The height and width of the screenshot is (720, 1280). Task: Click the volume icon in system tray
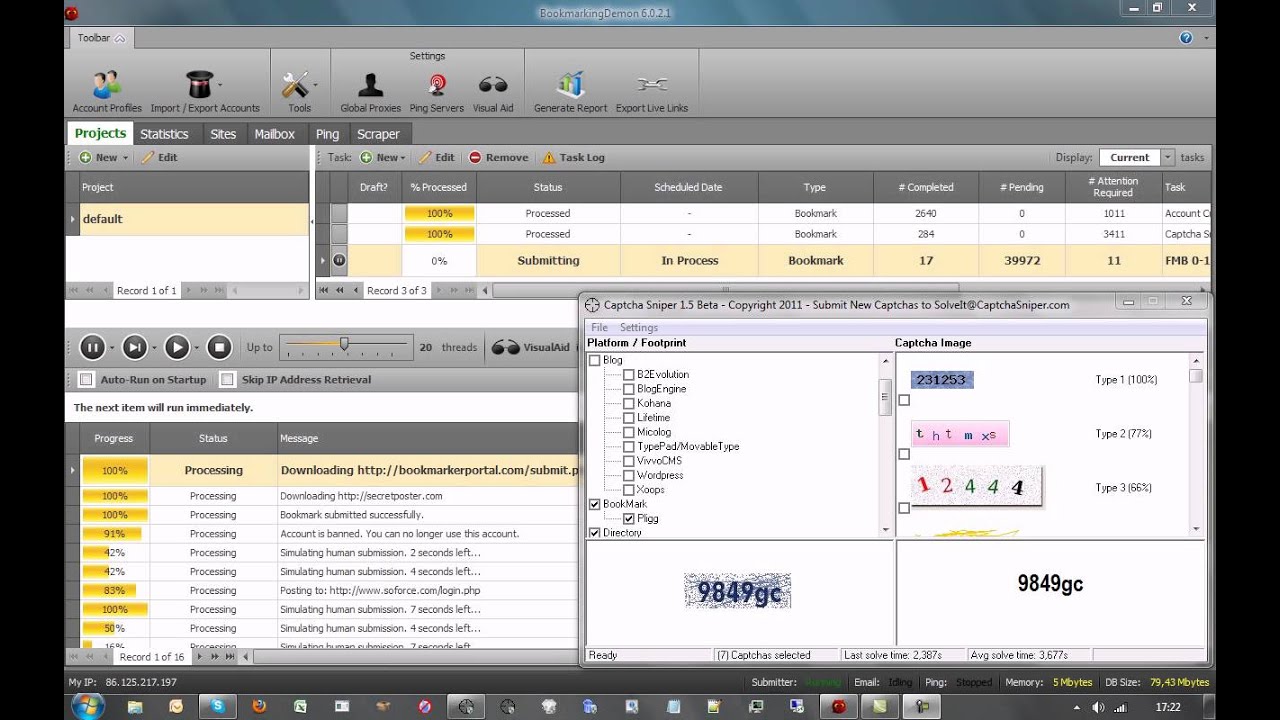[1098, 706]
